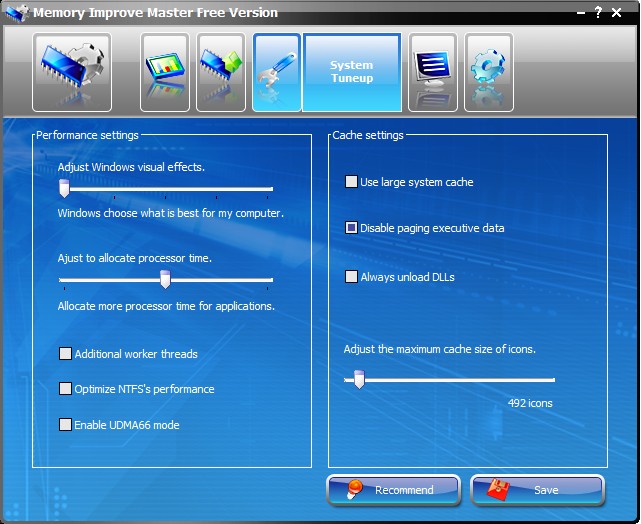Open the monitor with text lines icon
This screenshot has width=641, height=524.
pos(433,72)
